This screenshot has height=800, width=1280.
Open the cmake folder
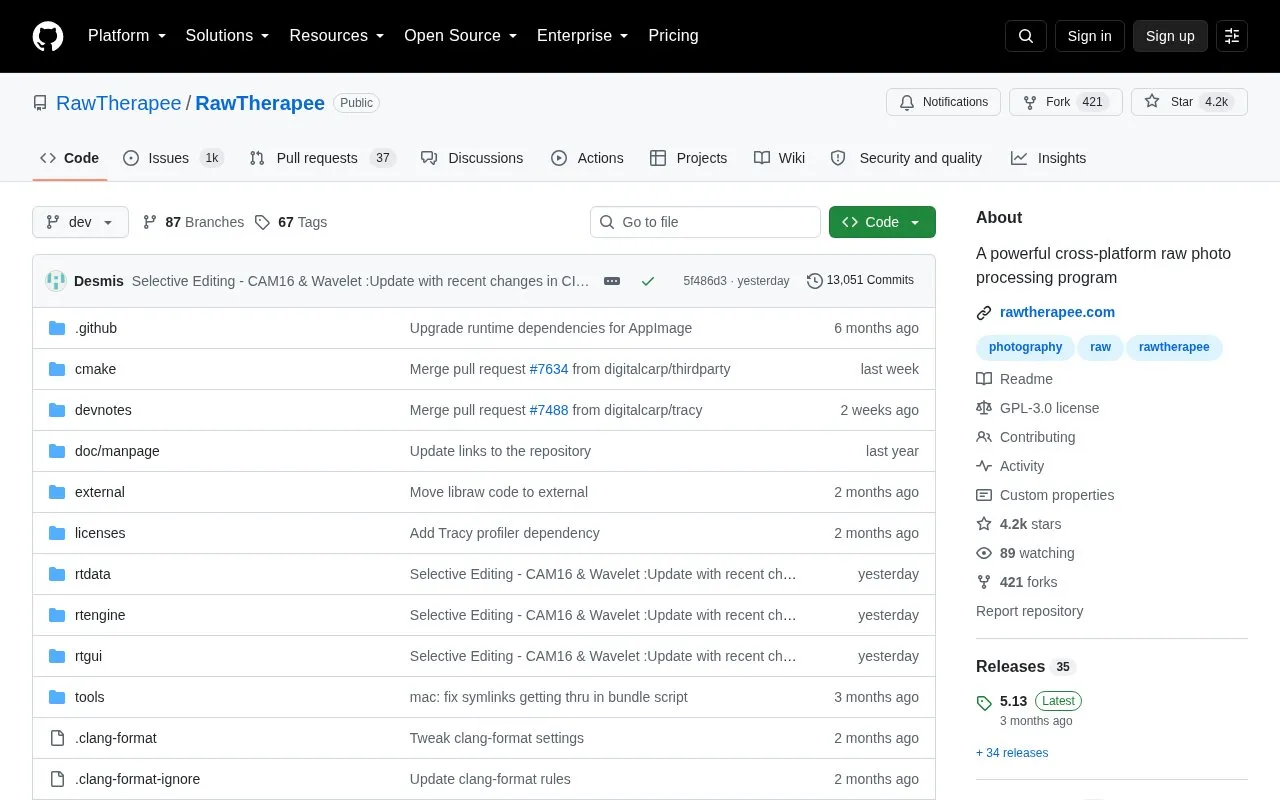(95, 369)
